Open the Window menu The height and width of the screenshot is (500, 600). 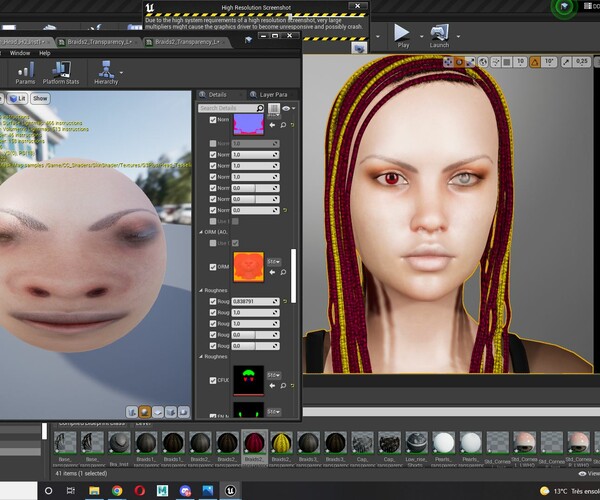tap(20, 53)
